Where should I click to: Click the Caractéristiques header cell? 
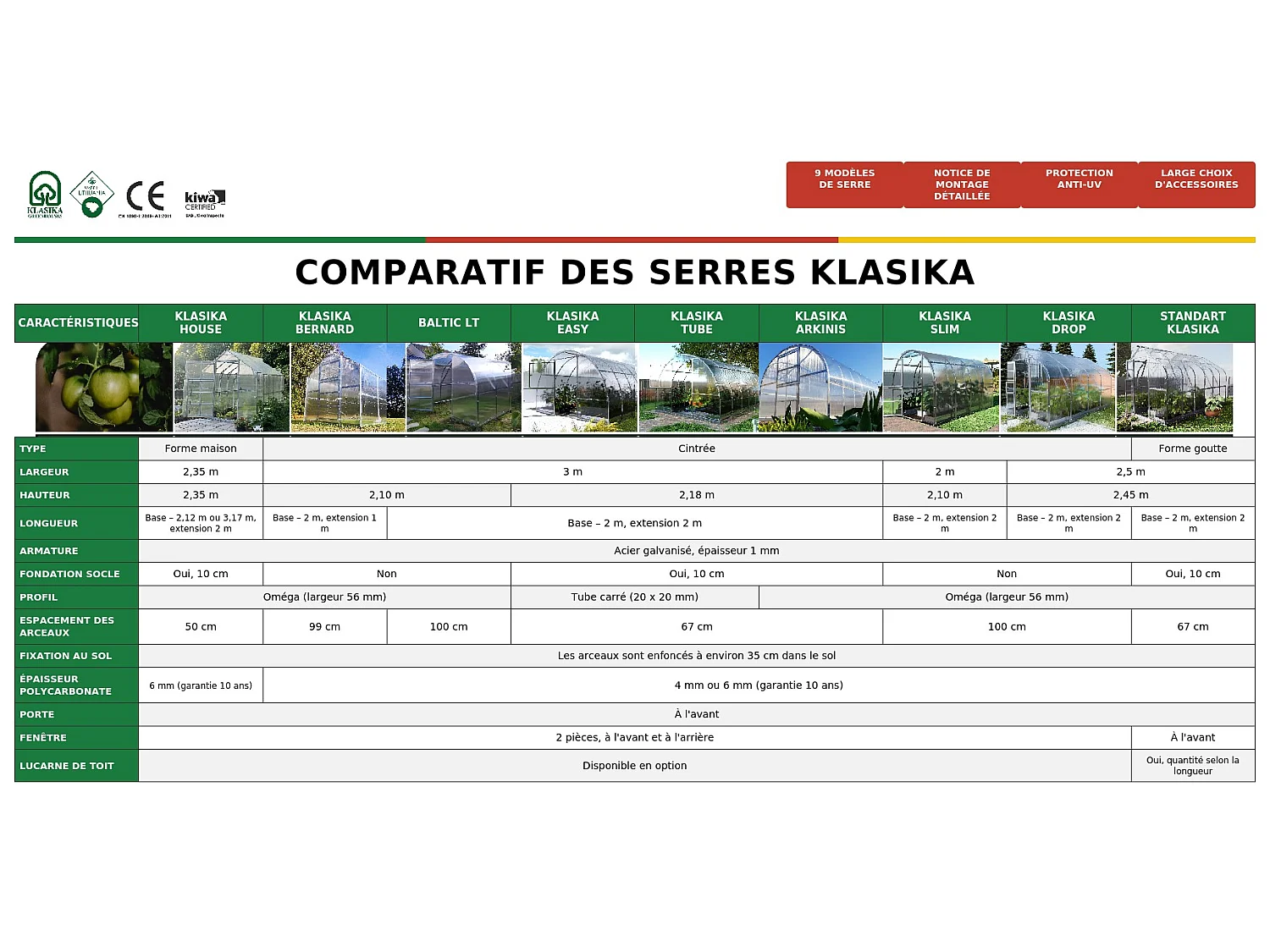77,322
